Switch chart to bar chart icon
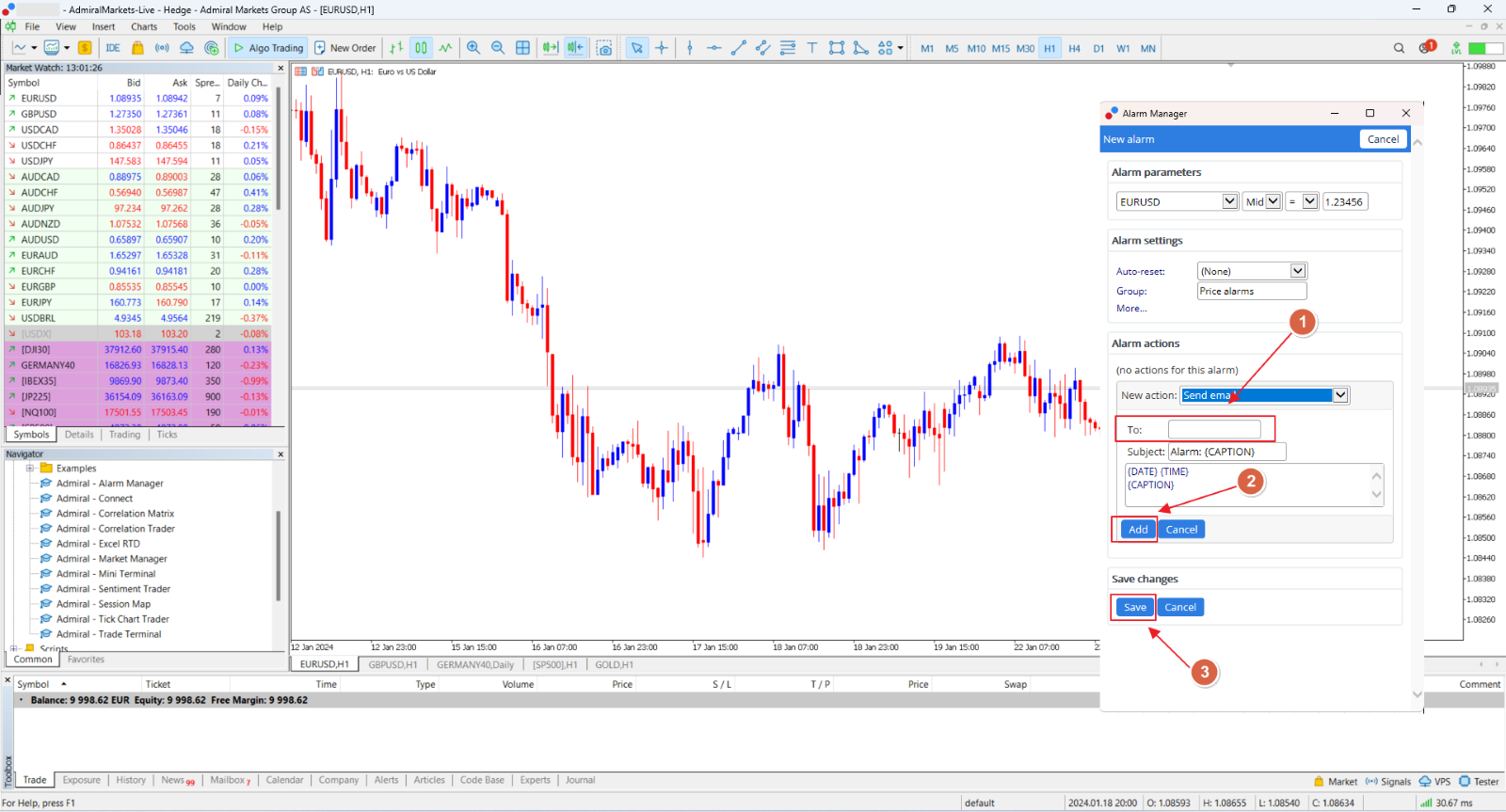 coord(396,48)
